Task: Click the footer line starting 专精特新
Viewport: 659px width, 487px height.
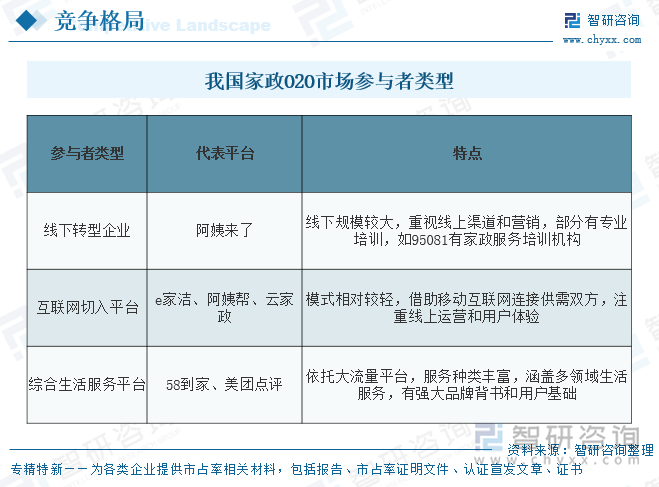Action: 297,469
